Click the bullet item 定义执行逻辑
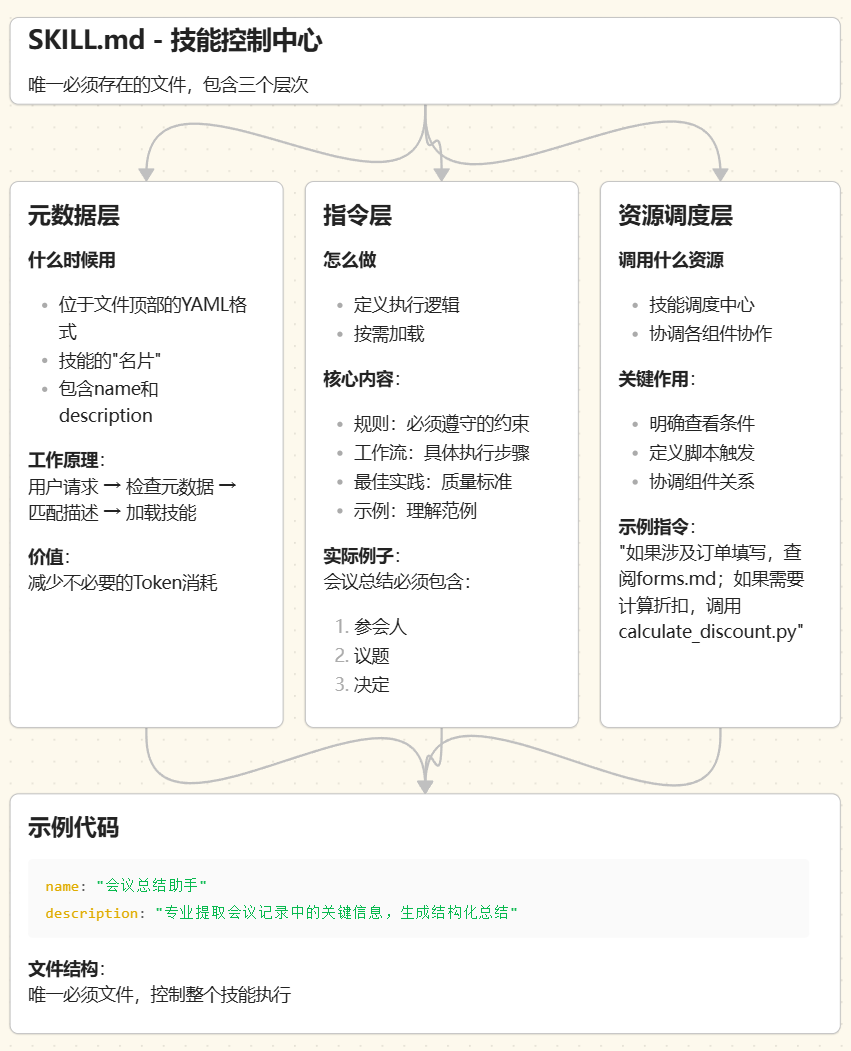 point(408,304)
